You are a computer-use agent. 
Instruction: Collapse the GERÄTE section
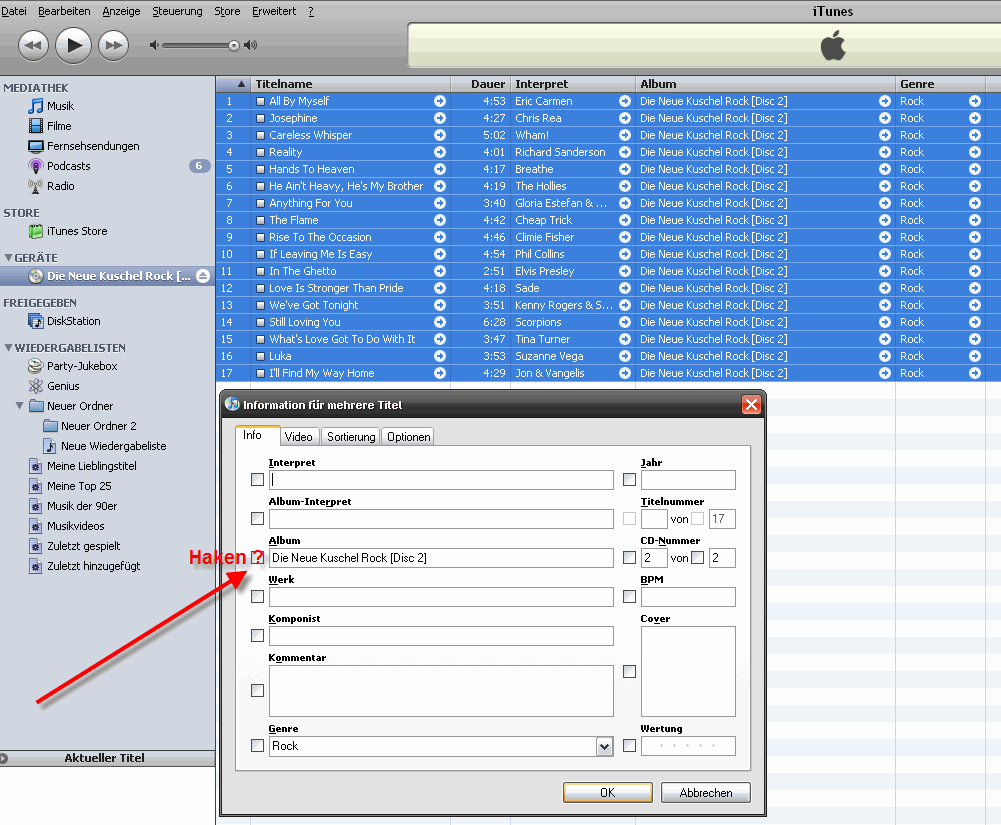[8, 257]
